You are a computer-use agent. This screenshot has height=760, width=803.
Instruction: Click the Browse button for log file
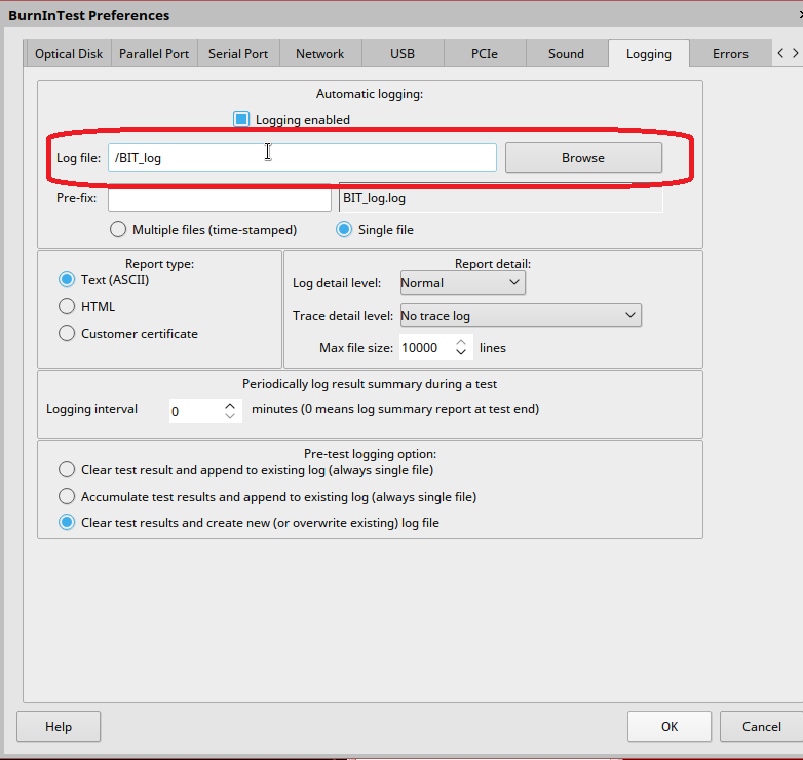pos(583,158)
